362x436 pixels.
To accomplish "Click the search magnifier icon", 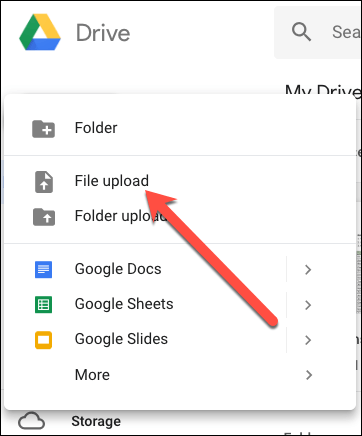I will click(x=302, y=32).
